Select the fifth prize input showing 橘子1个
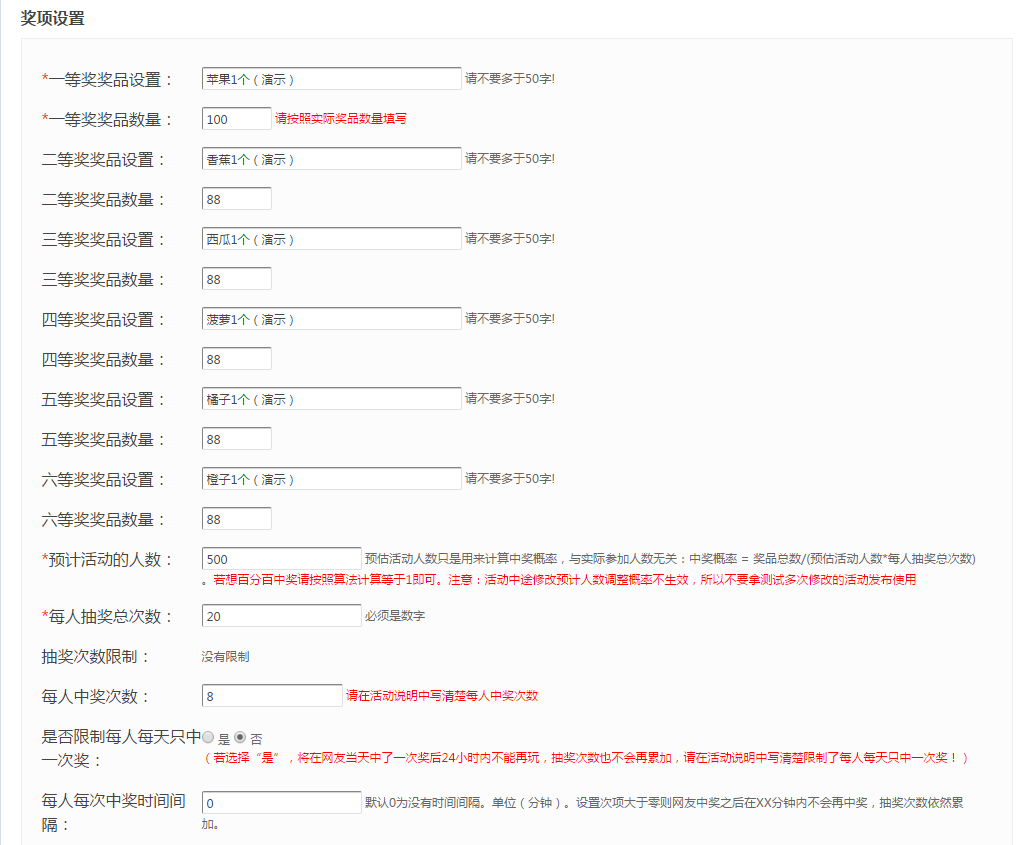 [x=330, y=398]
